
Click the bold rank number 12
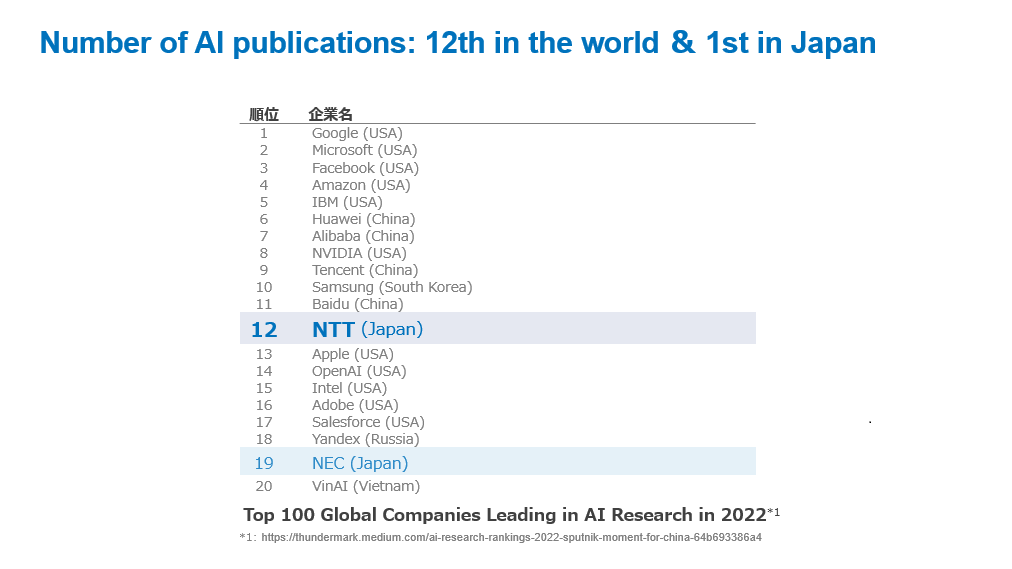coord(264,330)
